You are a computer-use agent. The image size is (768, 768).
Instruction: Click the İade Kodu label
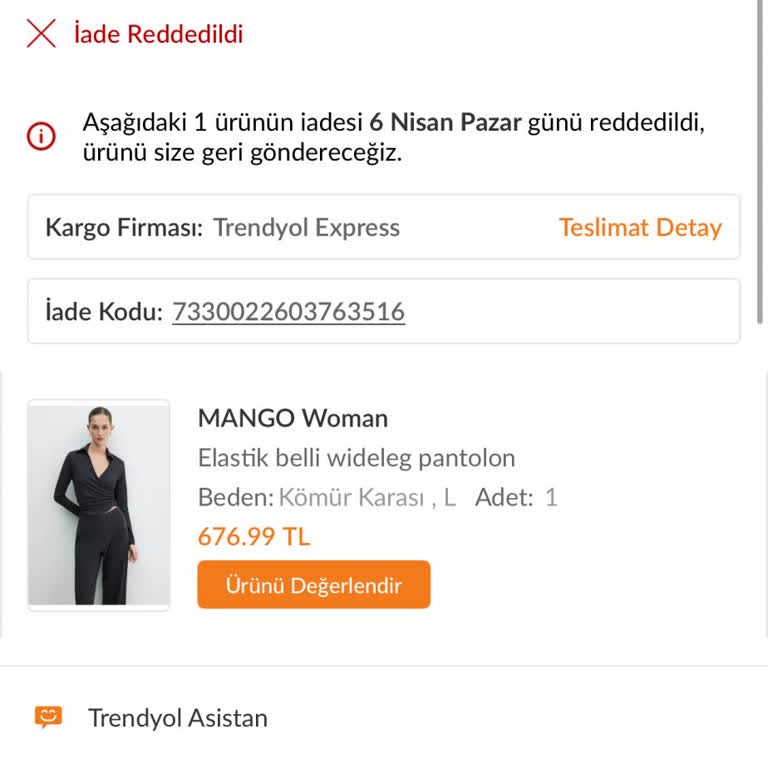[x=104, y=311]
